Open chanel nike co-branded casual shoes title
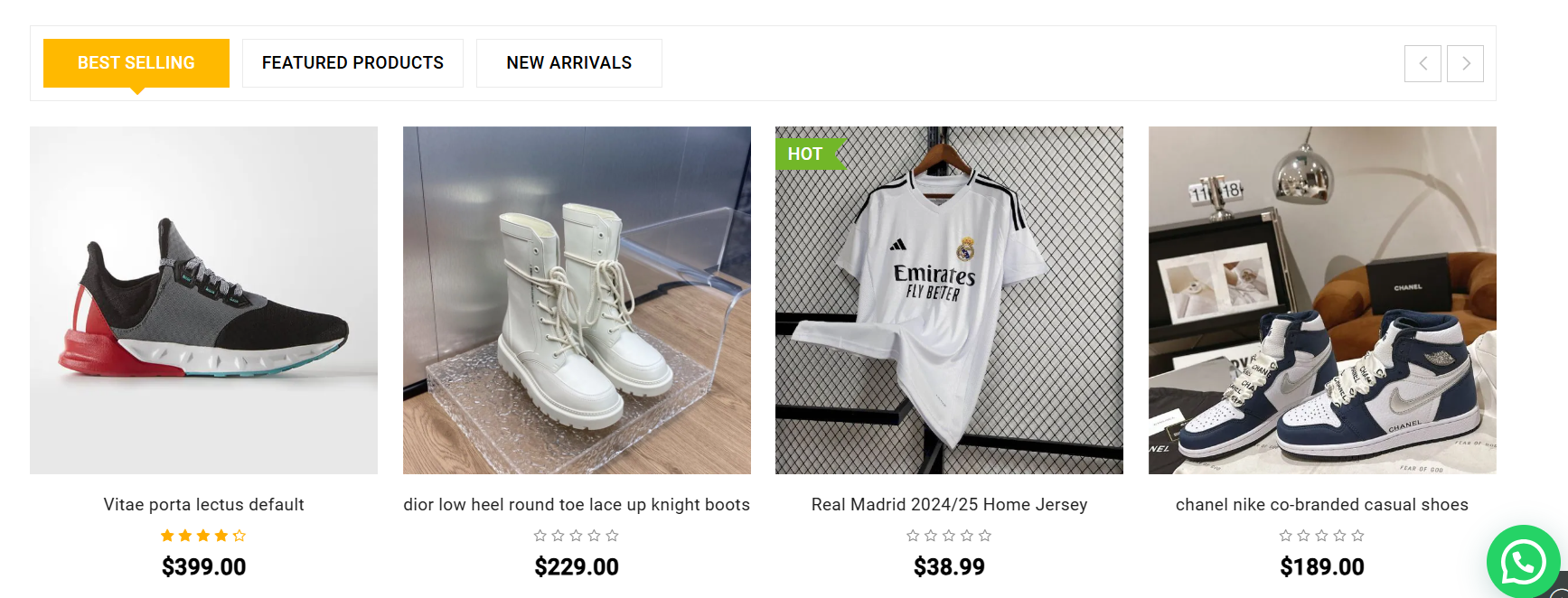The height and width of the screenshot is (598, 1568). point(1321,505)
